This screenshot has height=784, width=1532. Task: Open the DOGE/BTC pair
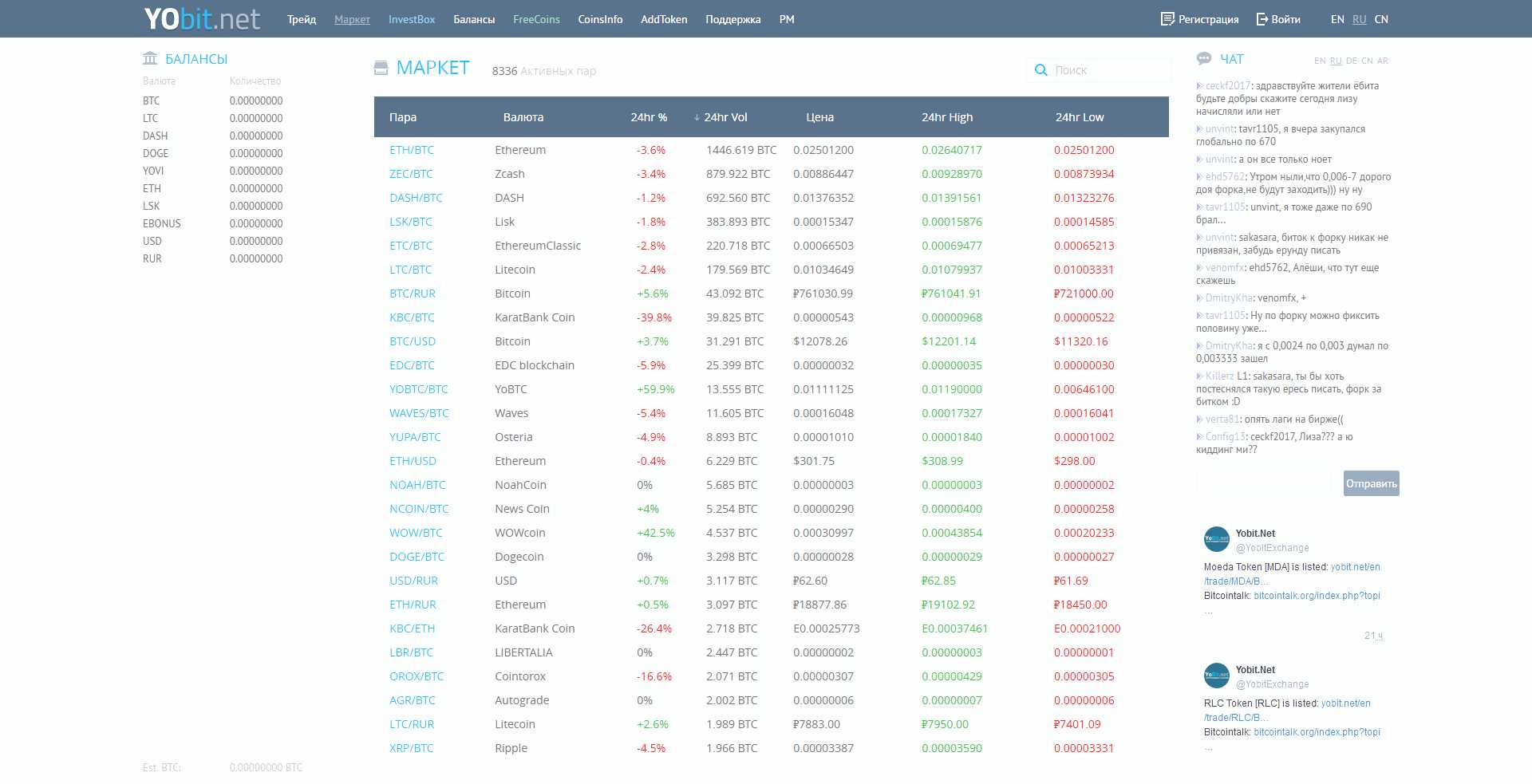pyautogui.click(x=417, y=557)
